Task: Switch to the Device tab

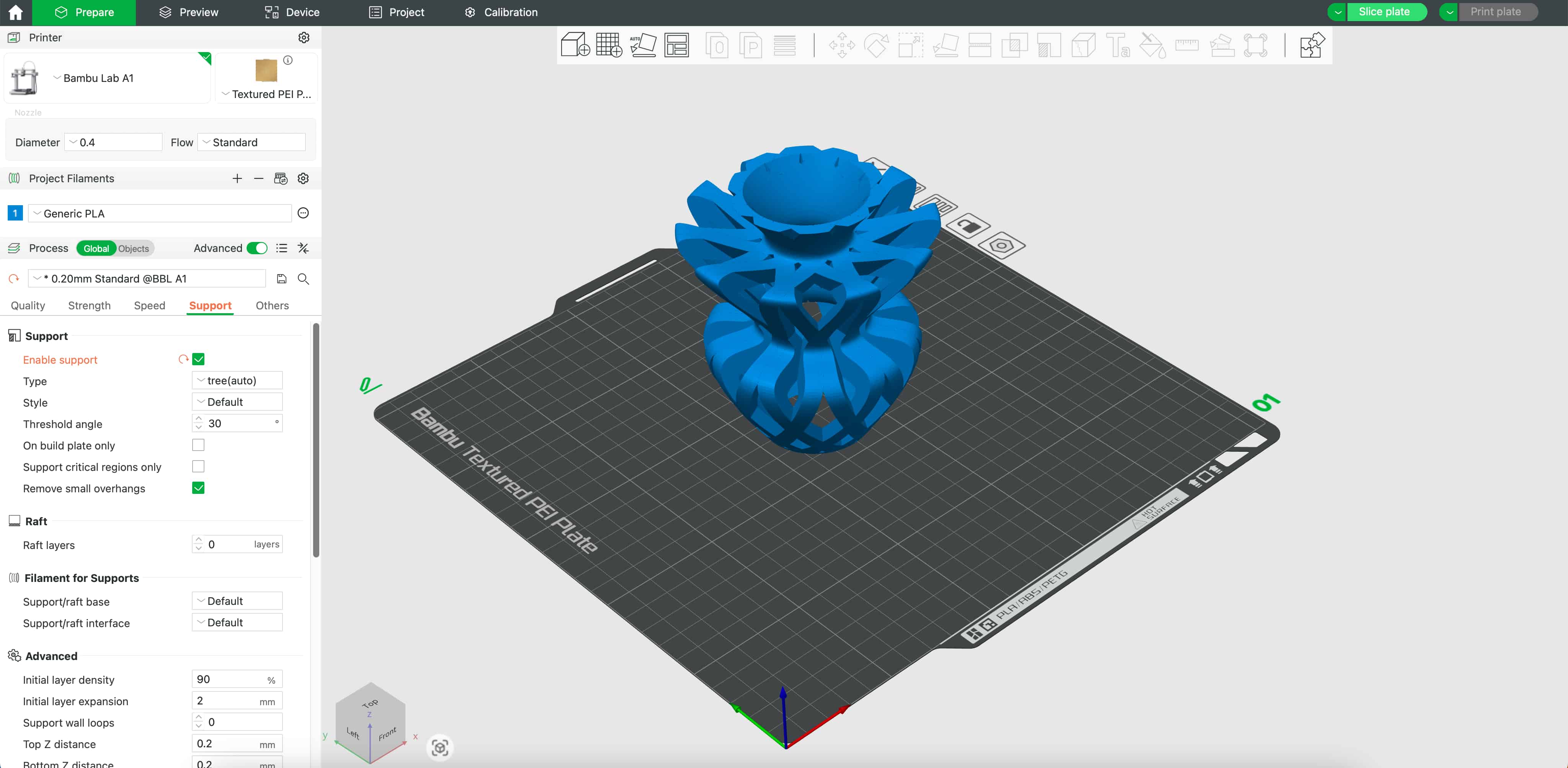Action: (x=292, y=12)
